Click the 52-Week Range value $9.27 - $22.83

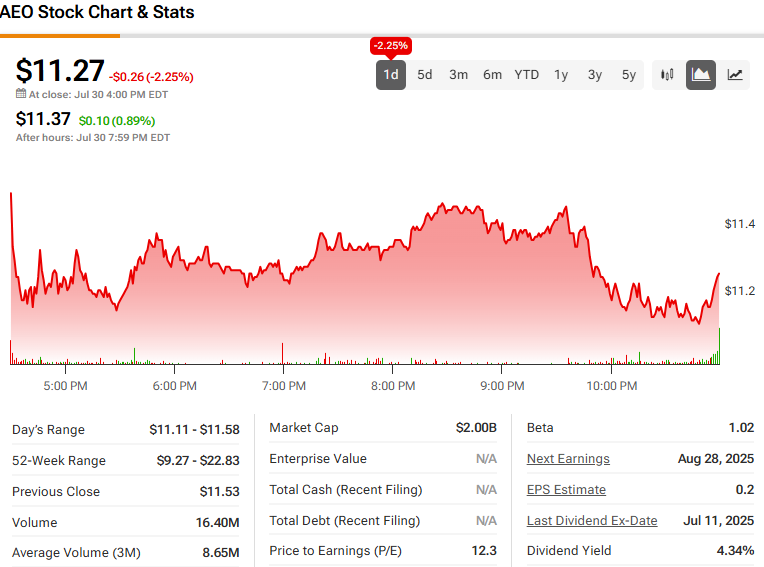pyautogui.click(x=198, y=460)
